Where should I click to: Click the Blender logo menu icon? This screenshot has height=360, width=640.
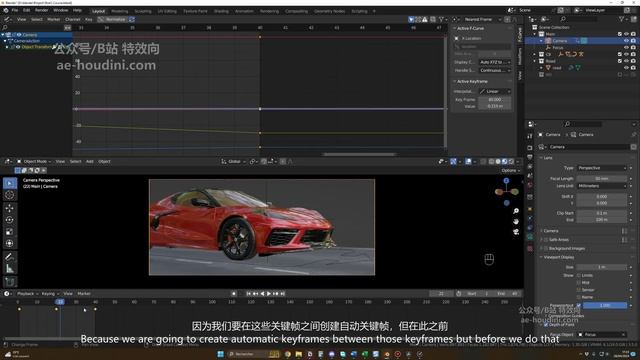click(6, 10)
